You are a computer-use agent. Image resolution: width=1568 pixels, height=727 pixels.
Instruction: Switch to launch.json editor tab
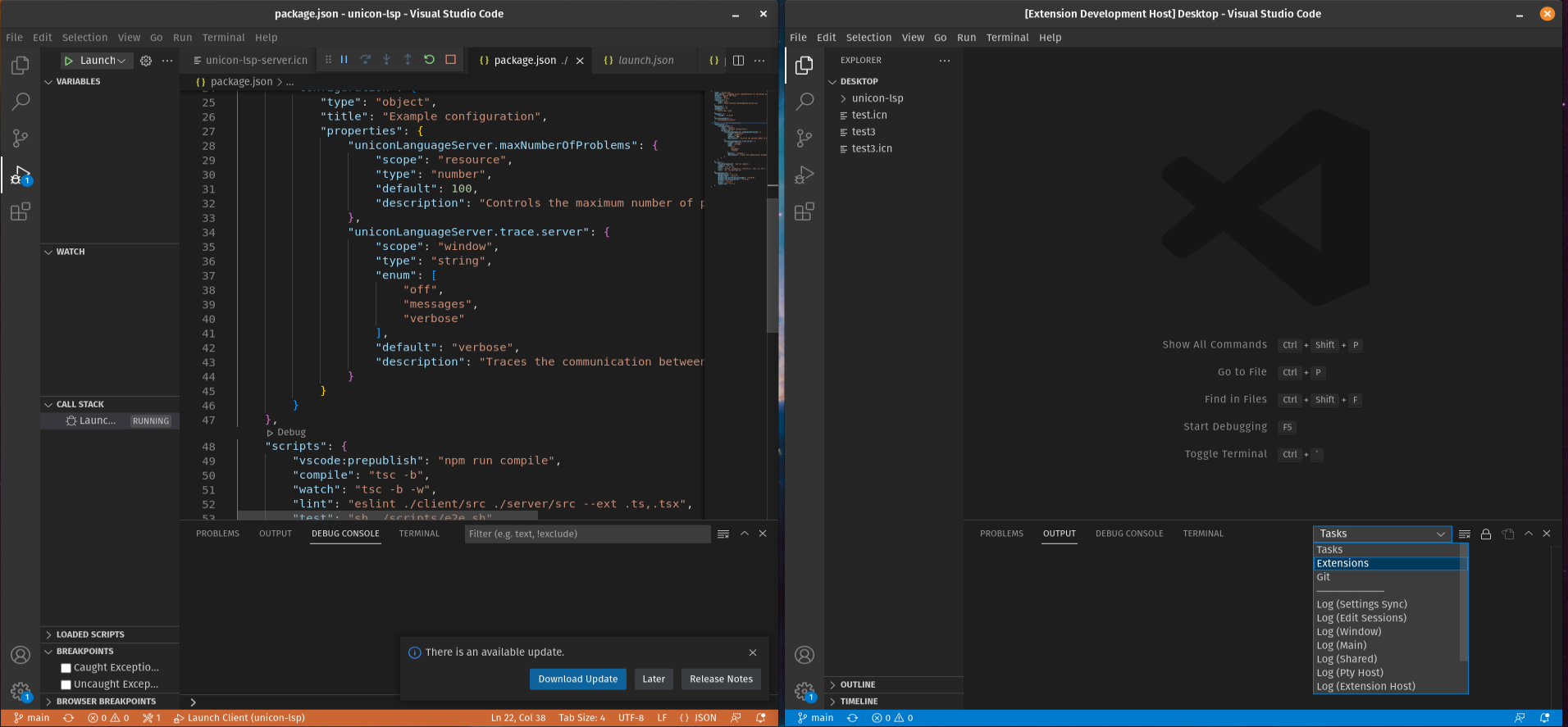645,61
